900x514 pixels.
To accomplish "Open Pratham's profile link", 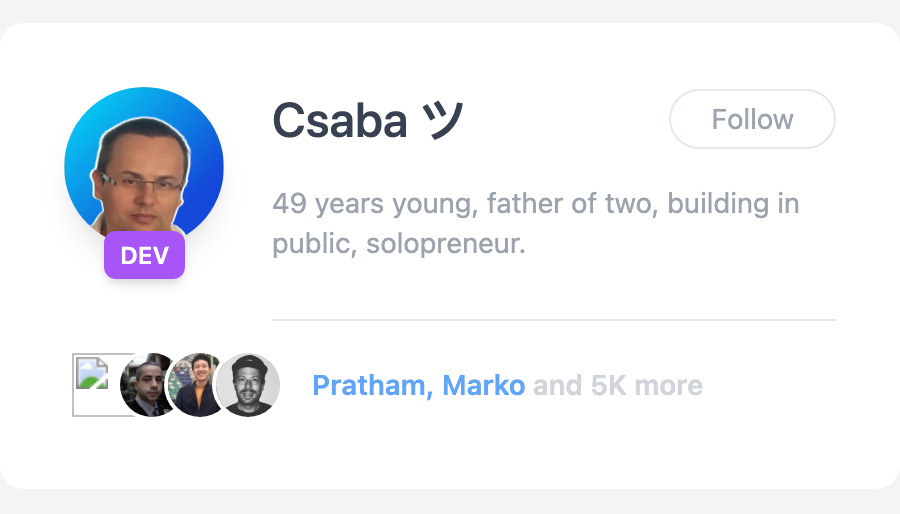I will pyautogui.click(x=371, y=385).
